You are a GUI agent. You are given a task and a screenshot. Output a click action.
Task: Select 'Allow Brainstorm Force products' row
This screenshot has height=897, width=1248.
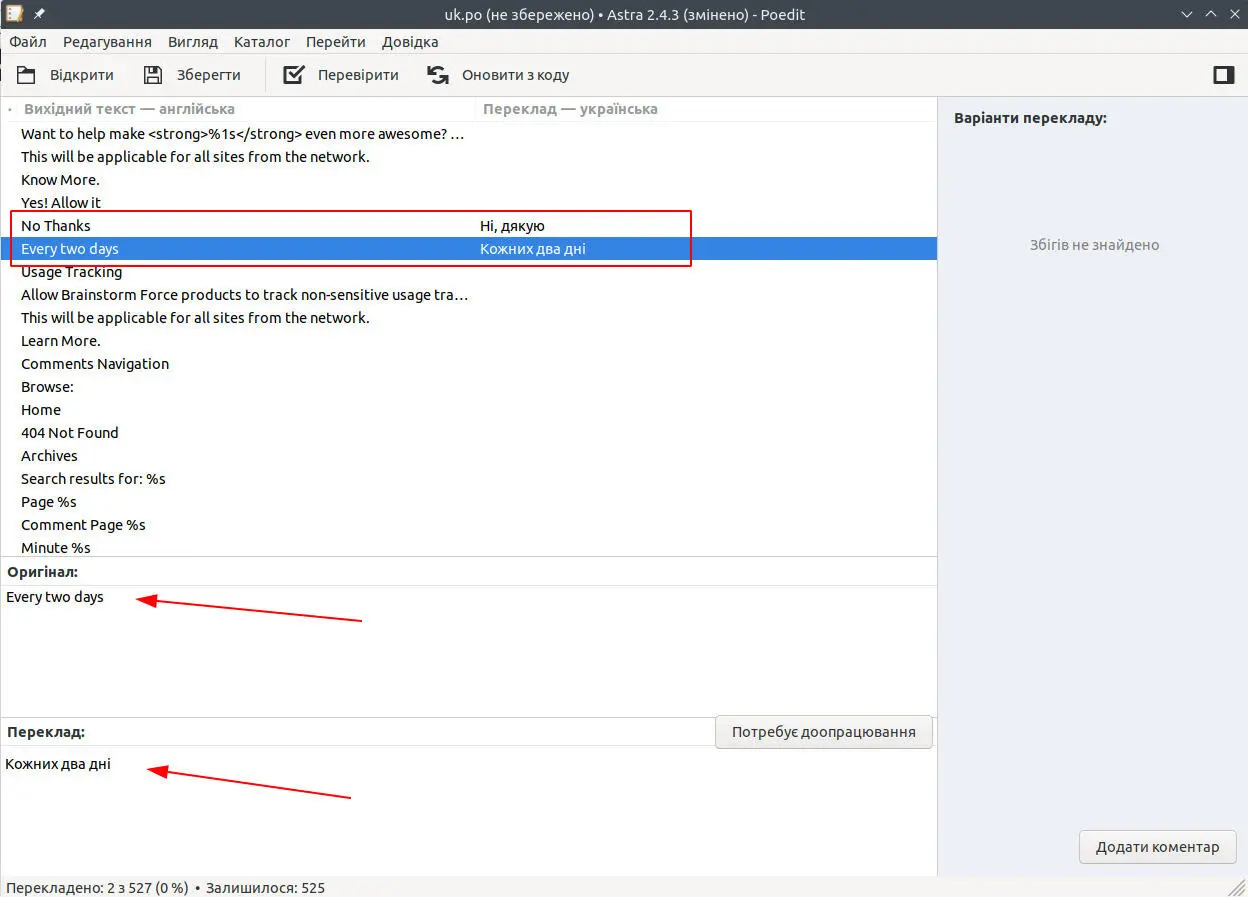tap(469, 295)
